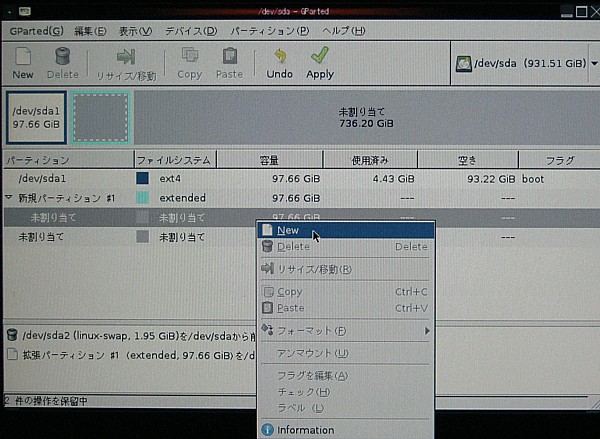This screenshot has height=439, width=600.
Task: Click the gray swatch in bottom 未割り当て row
Action: pos(142,237)
